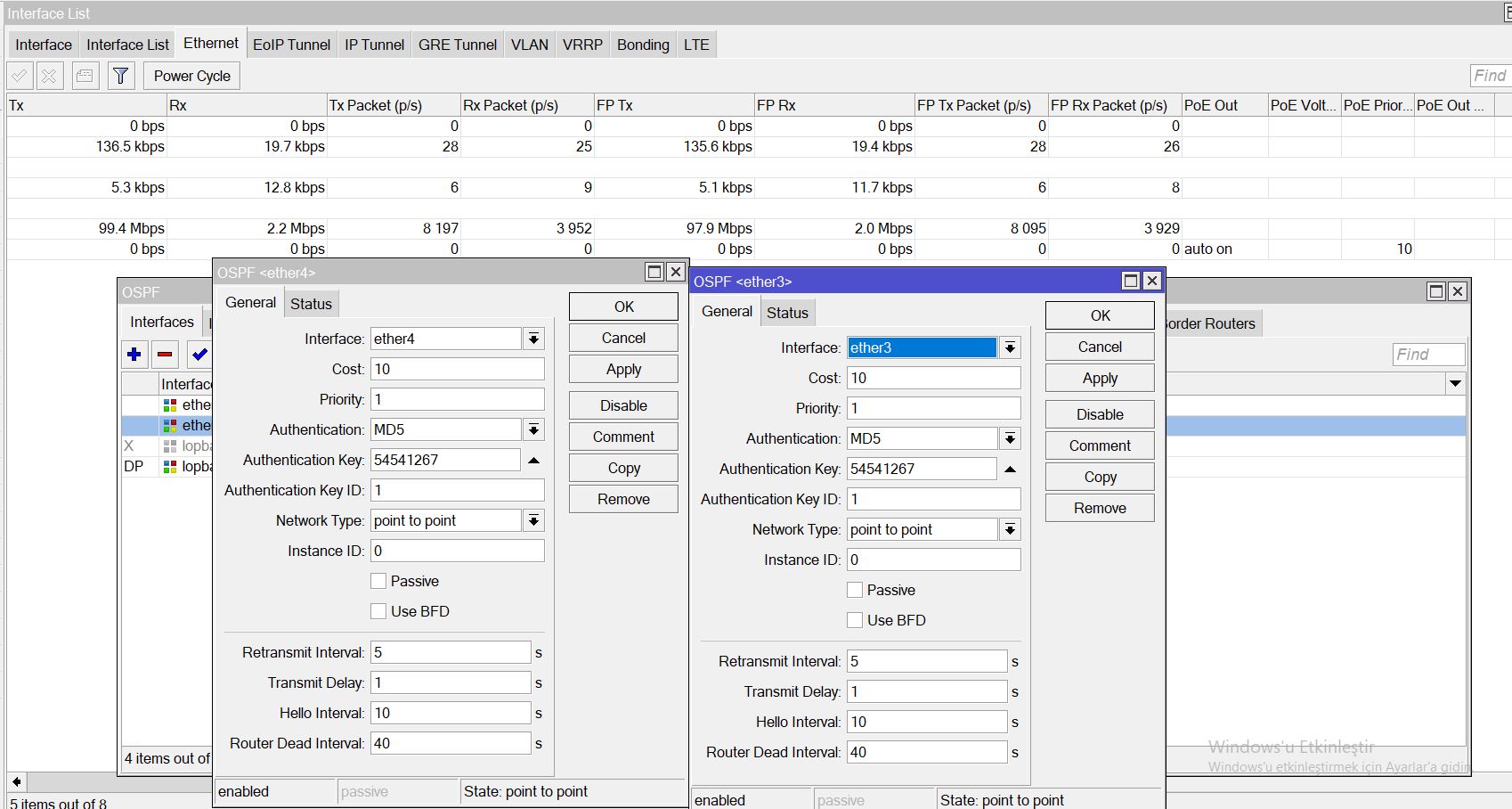Click the comment icon in the Interface List toolbar
1512x809 pixels.
tap(85, 75)
